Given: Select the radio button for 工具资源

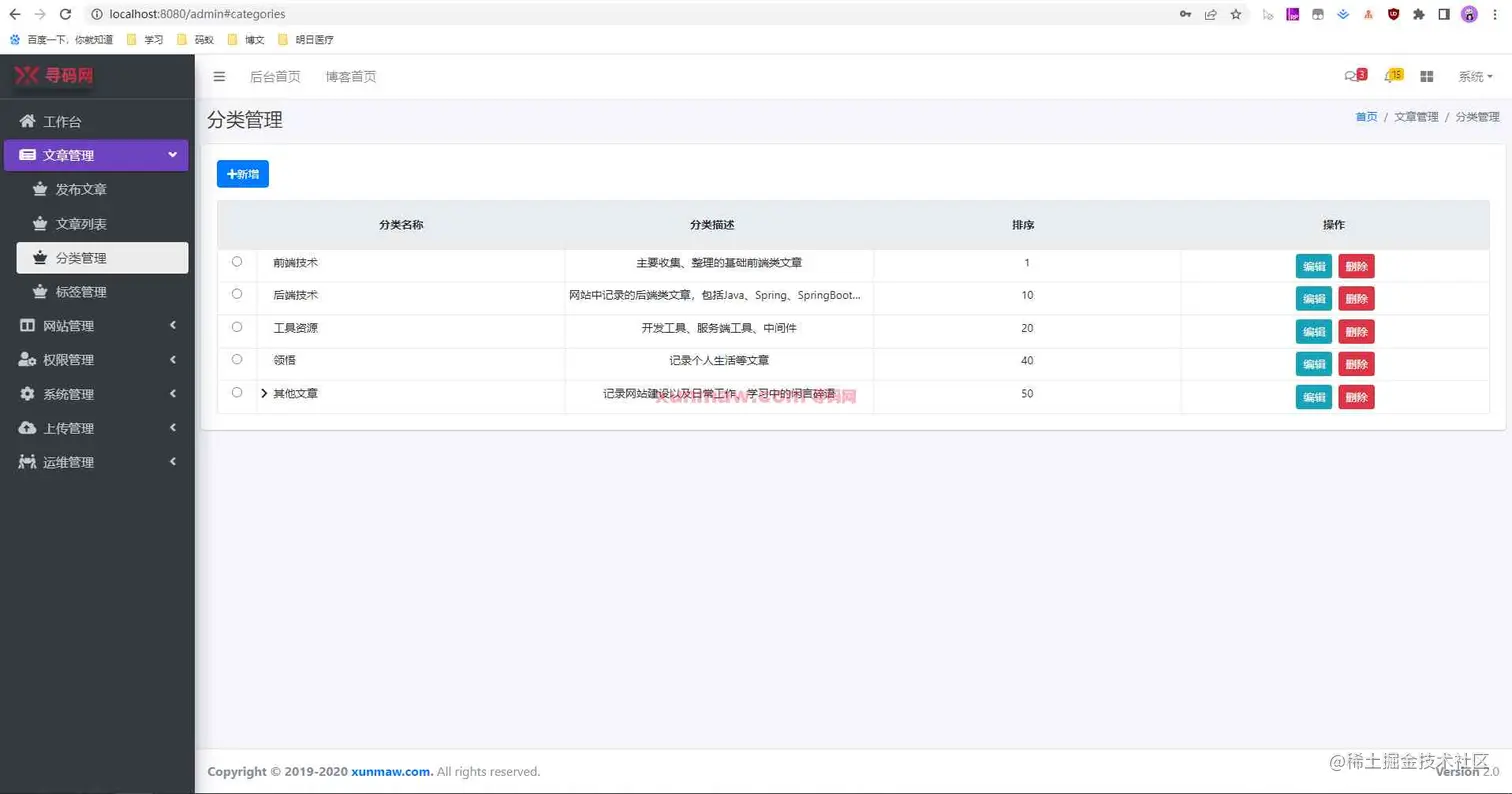Looking at the screenshot, I should click(x=237, y=327).
